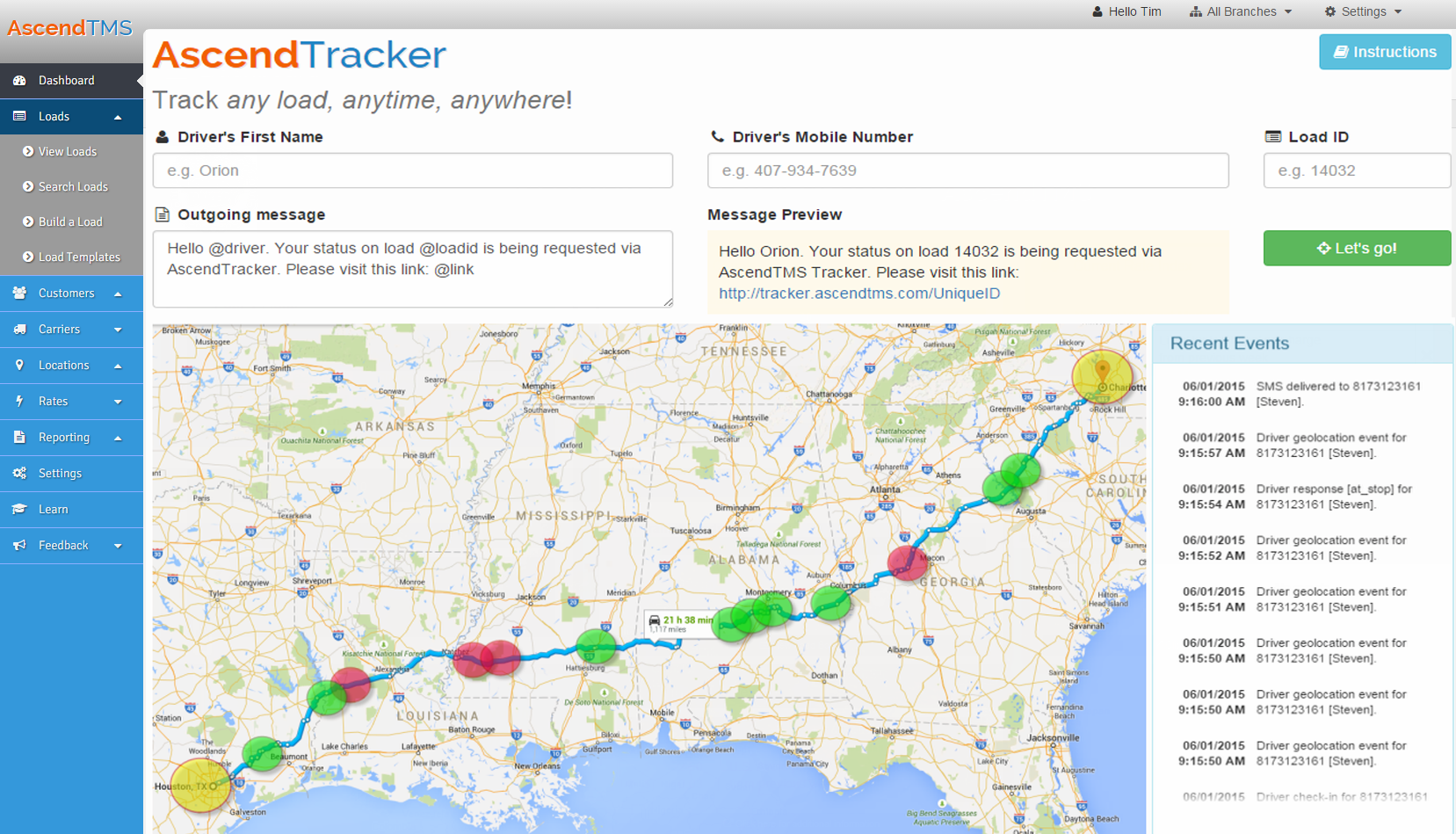Click the car icon on route time label
Viewport: 1456px width, 834px height.
tap(655, 620)
